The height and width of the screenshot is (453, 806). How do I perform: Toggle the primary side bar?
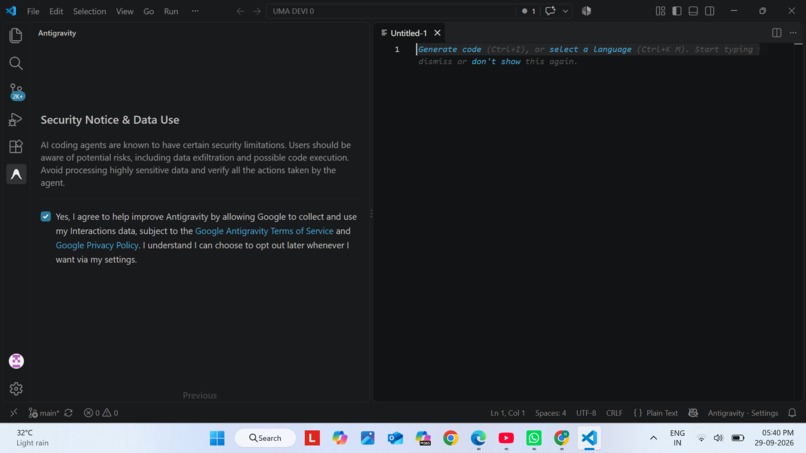coord(677,11)
